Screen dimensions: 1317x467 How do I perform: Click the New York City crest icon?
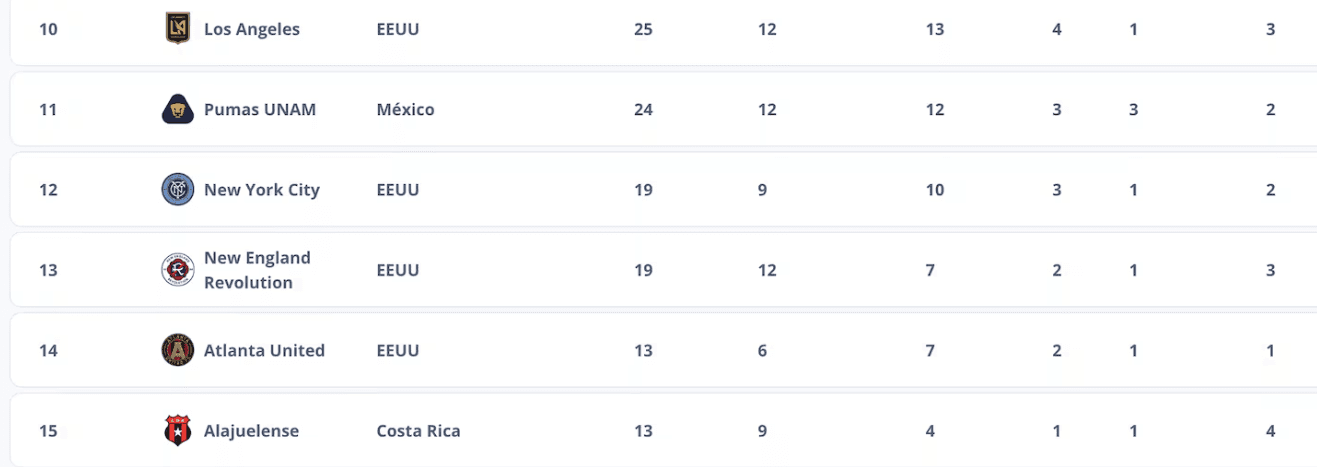point(177,190)
